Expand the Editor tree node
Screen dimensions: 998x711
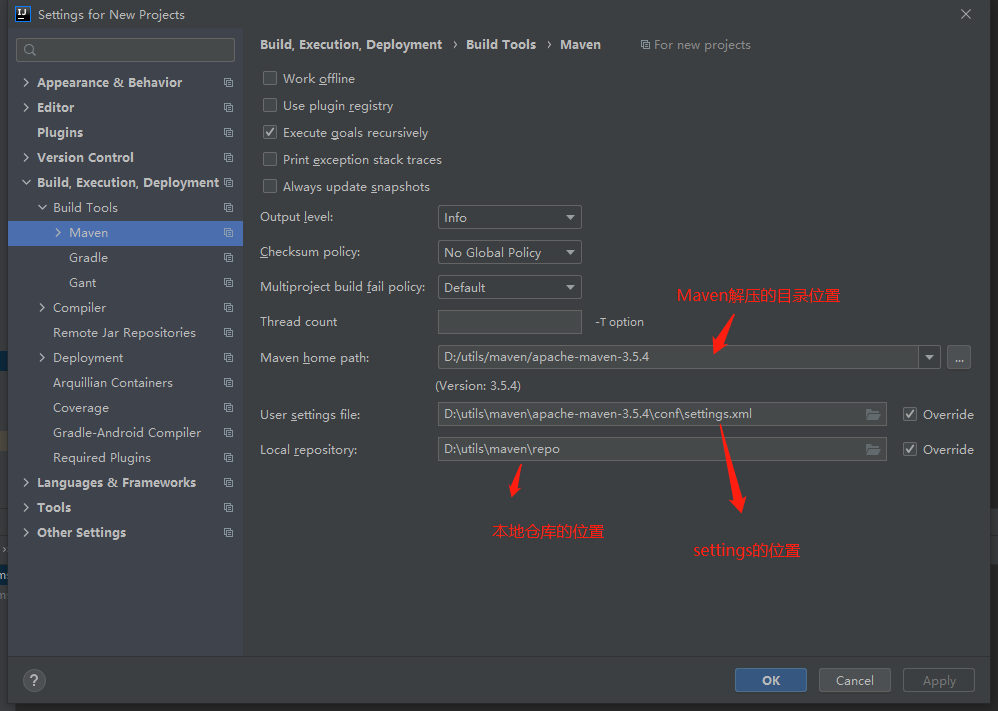(26, 108)
